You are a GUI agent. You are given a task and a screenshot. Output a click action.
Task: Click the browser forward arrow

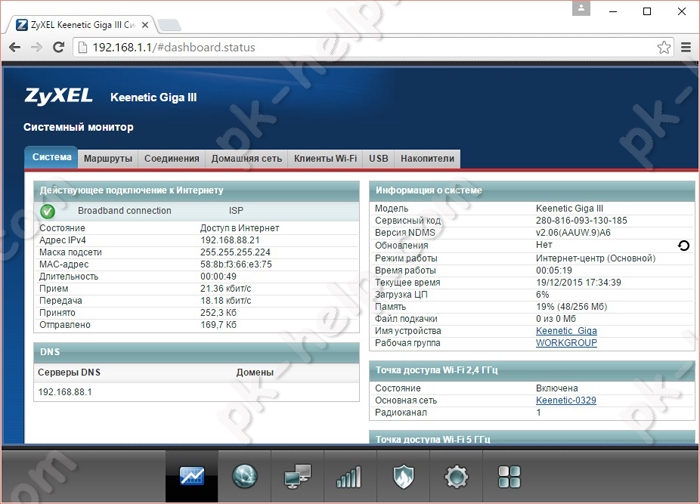(x=37, y=47)
